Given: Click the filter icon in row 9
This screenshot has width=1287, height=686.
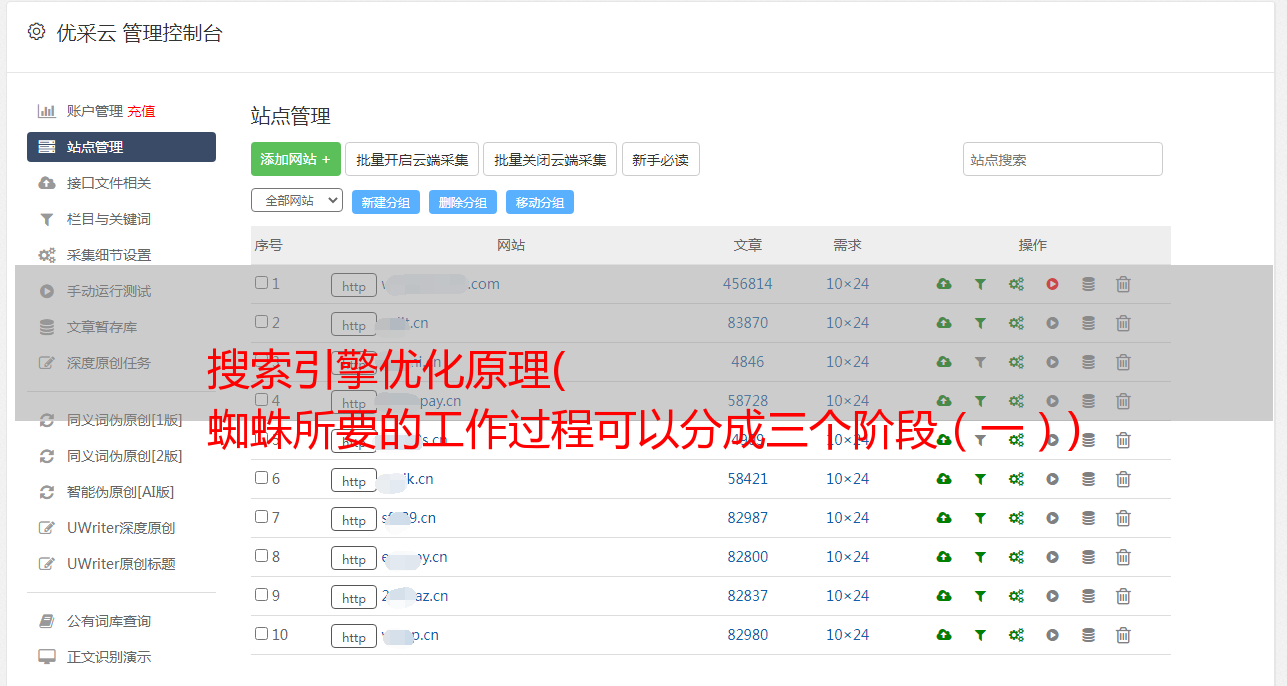Looking at the screenshot, I should pyautogui.click(x=980, y=596).
